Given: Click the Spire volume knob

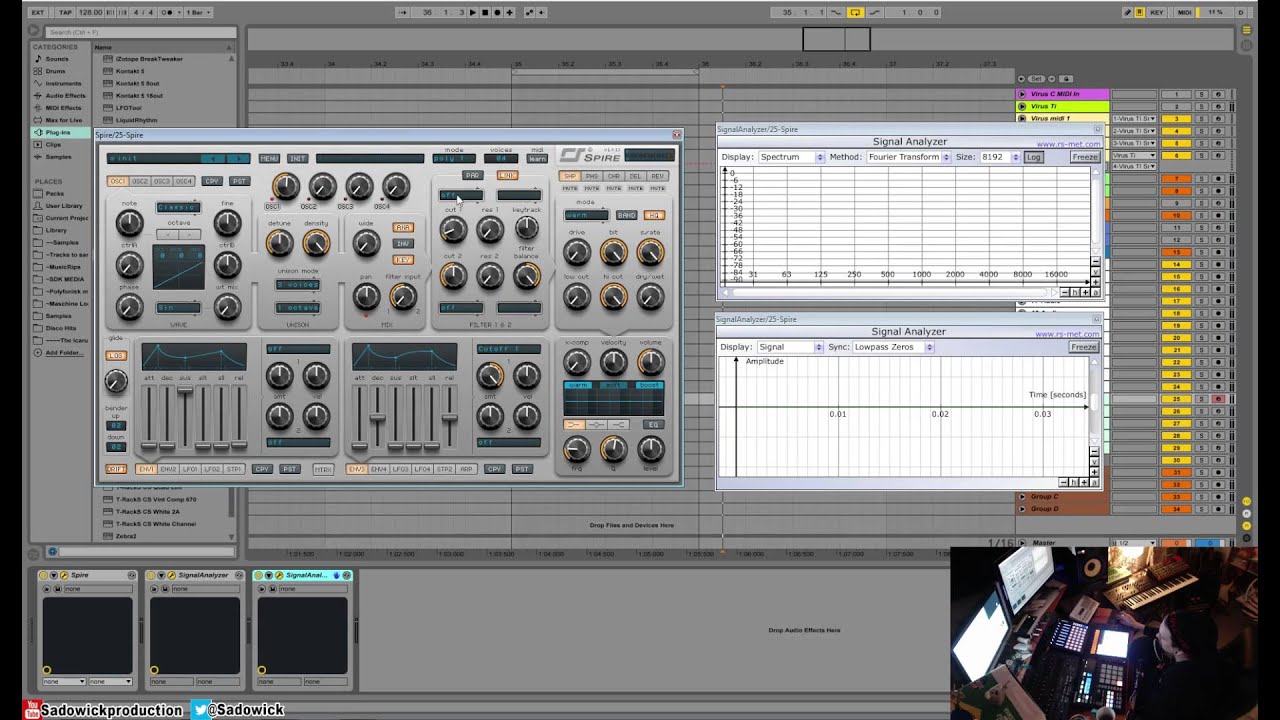Looking at the screenshot, I should pyautogui.click(x=650, y=363).
